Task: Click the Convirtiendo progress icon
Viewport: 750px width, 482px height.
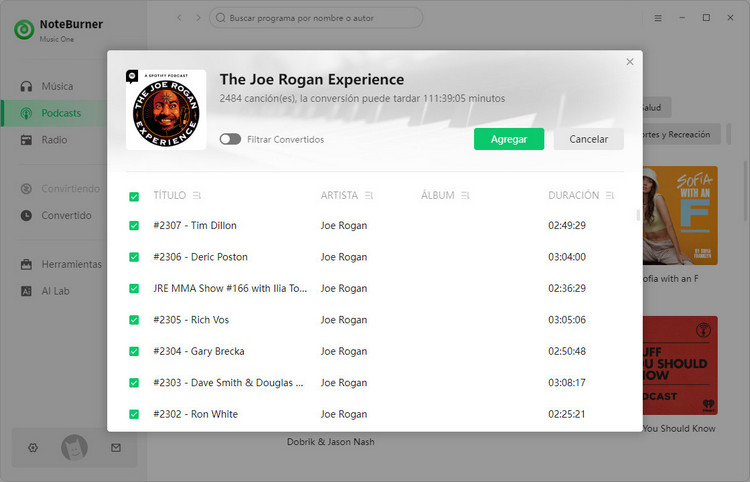Action: 26,189
